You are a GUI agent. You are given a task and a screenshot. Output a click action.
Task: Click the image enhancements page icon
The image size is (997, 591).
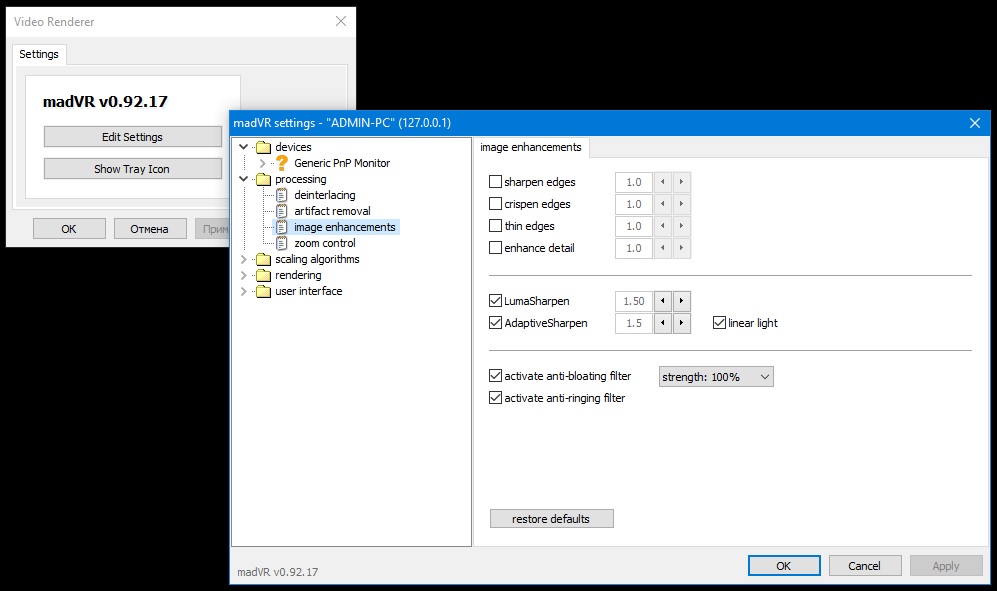click(x=282, y=227)
